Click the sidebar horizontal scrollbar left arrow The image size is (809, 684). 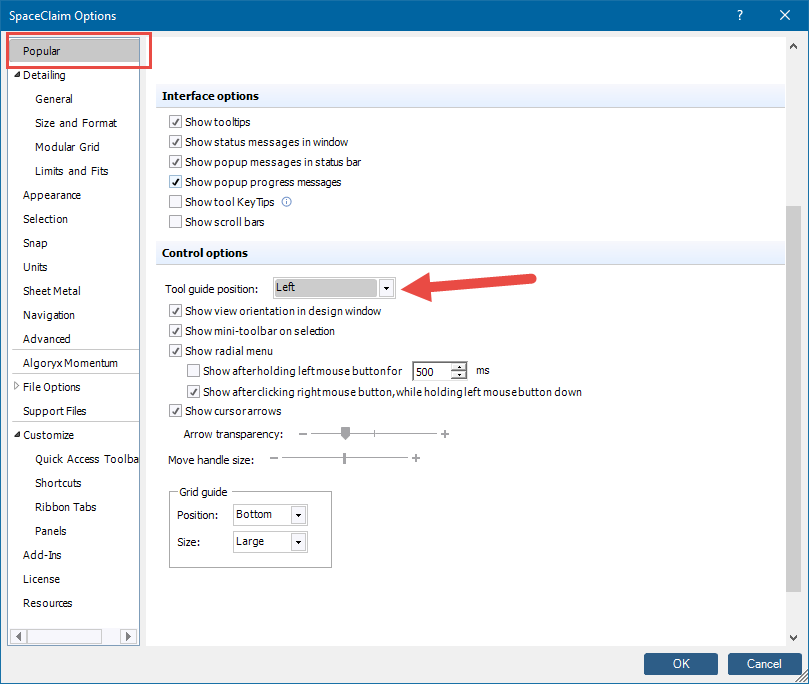click(19, 636)
